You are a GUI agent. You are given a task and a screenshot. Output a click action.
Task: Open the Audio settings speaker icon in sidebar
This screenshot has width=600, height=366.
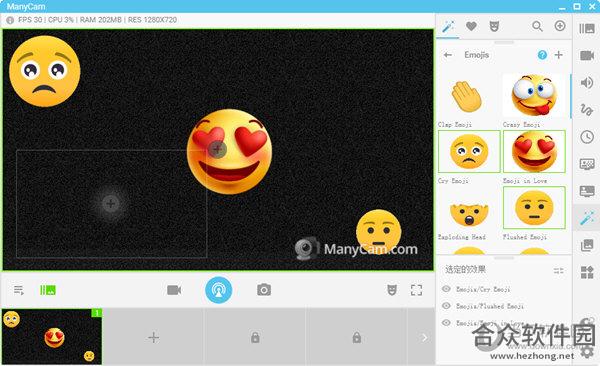(x=587, y=82)
